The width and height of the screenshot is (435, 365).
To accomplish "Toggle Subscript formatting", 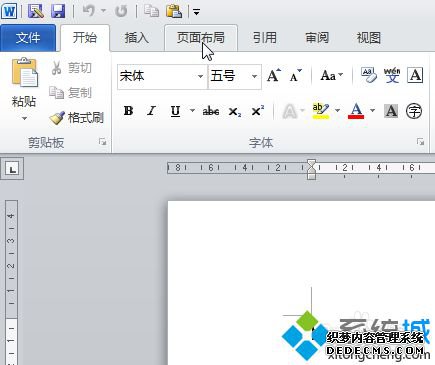I will click(235, 111).
